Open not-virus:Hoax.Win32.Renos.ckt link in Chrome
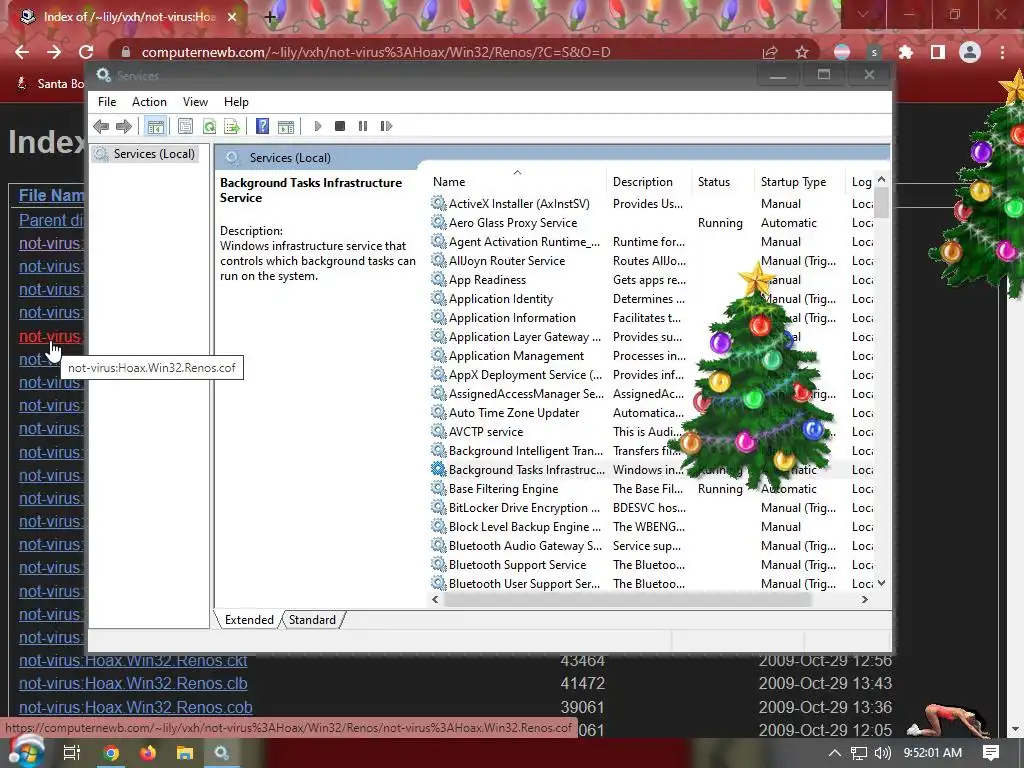1024x768 pixels. pos(133,660)
